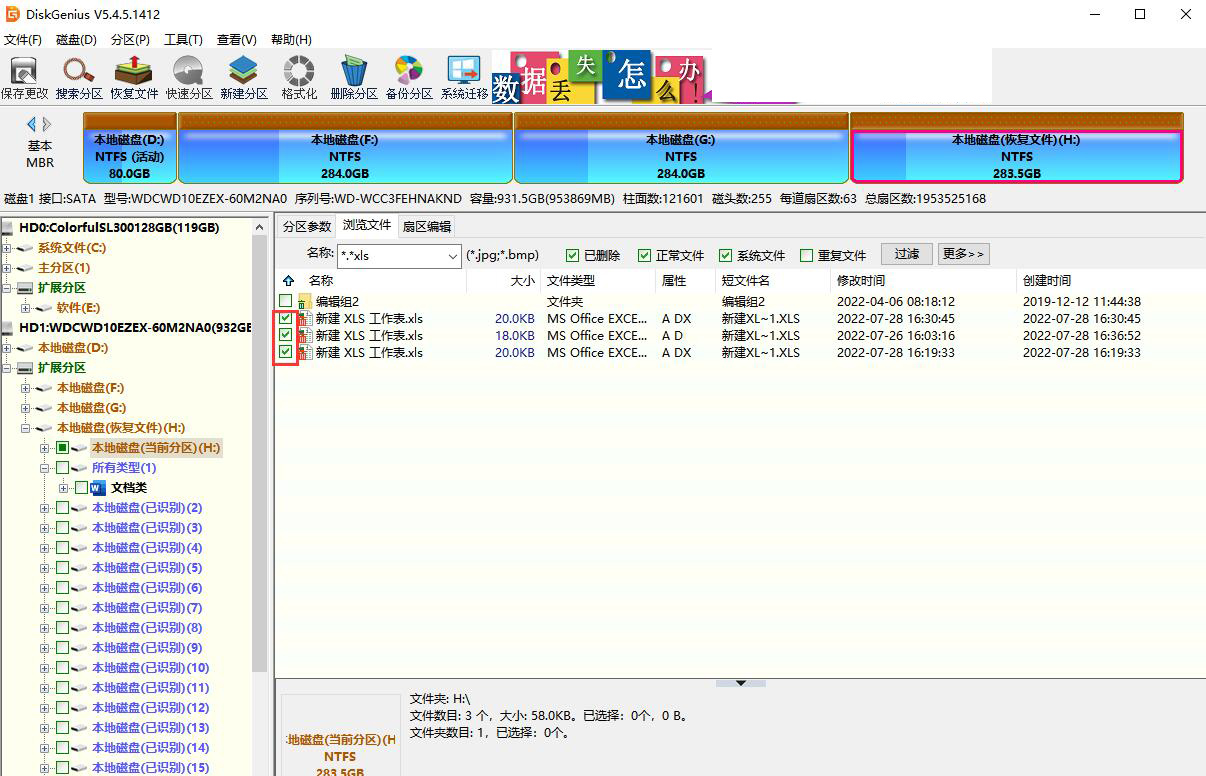Select the 本地磁盘(F:) partition bar
This screenshot has height=776, width=1206.
point(345,147)
